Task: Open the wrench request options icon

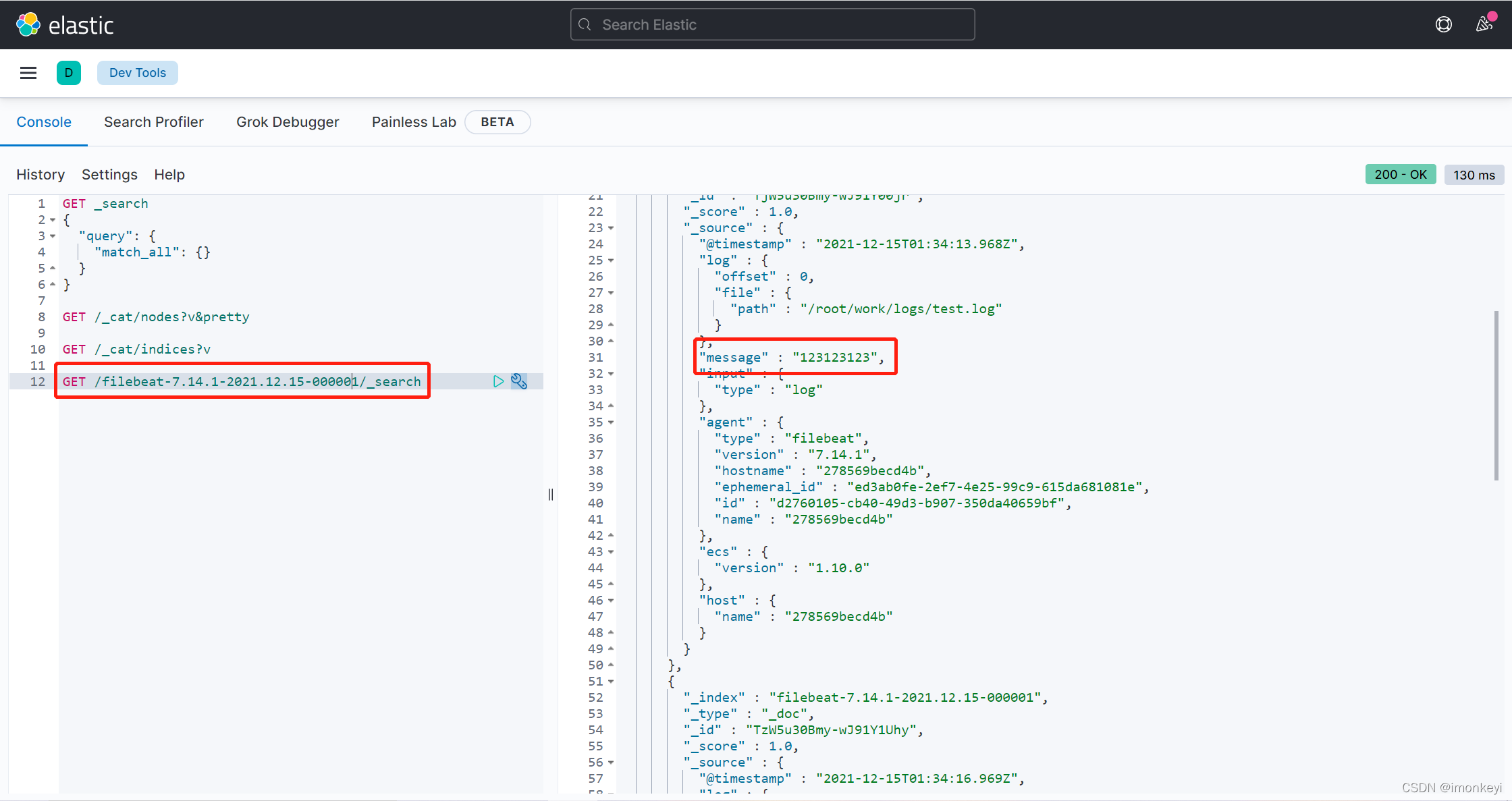Action: (x=519, y=381)
